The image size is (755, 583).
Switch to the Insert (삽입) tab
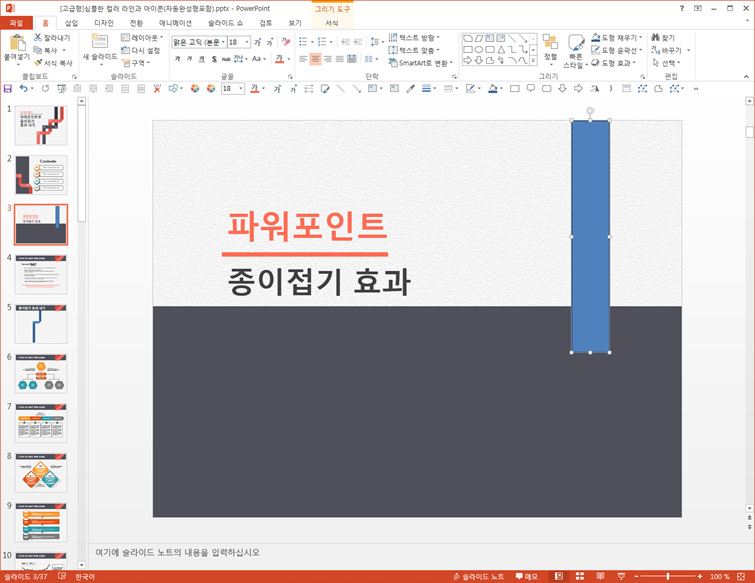71,23
